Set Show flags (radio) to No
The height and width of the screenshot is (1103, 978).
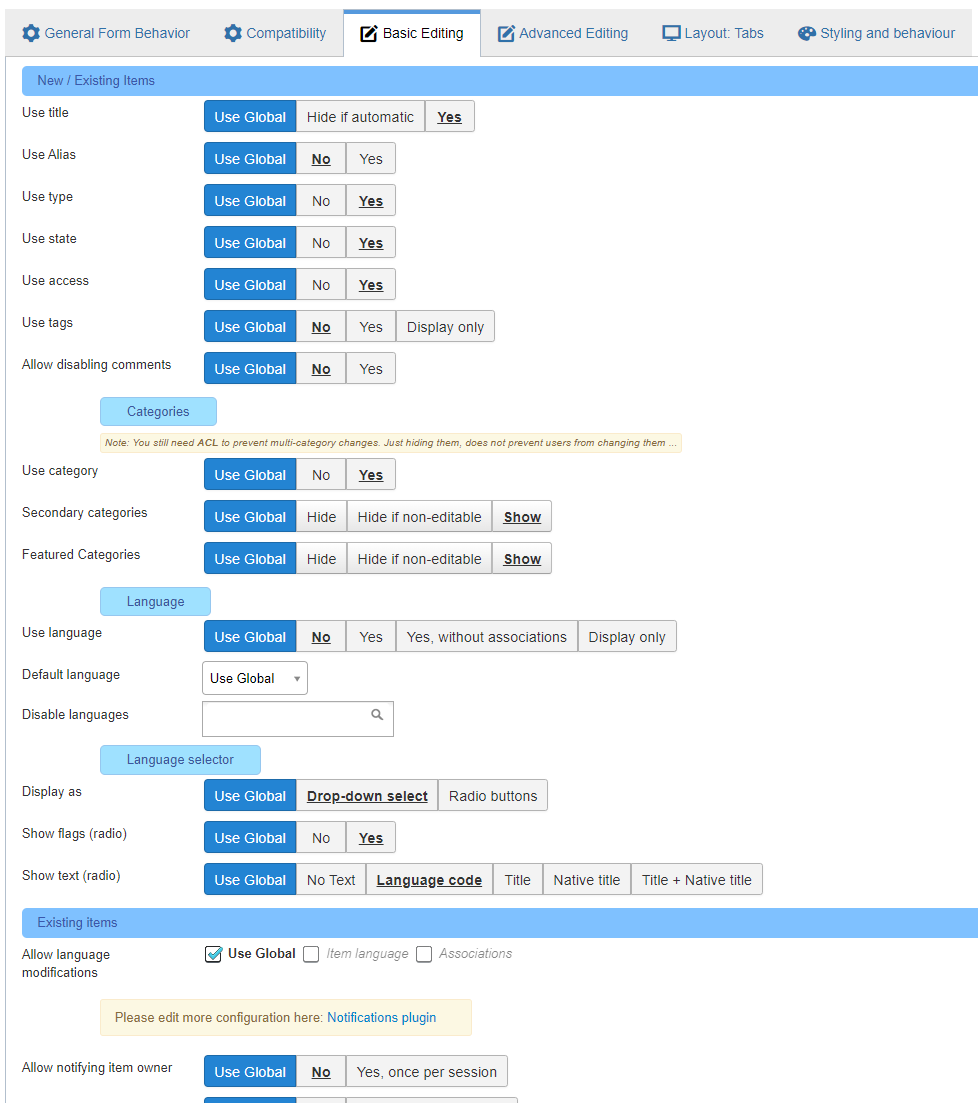coord(321,838)
